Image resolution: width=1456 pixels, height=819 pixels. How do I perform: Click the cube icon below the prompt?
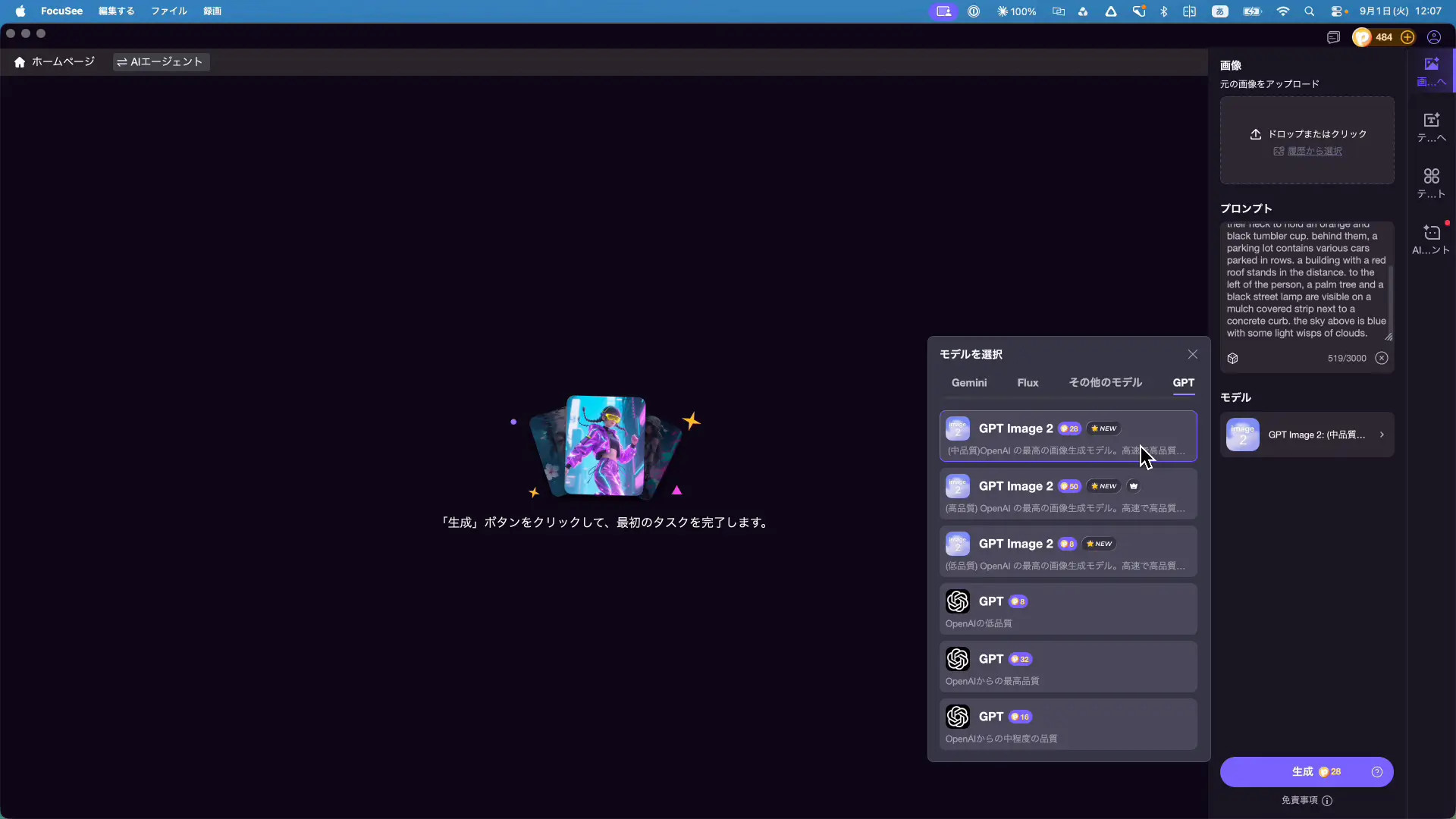[x=1233, y=358]
